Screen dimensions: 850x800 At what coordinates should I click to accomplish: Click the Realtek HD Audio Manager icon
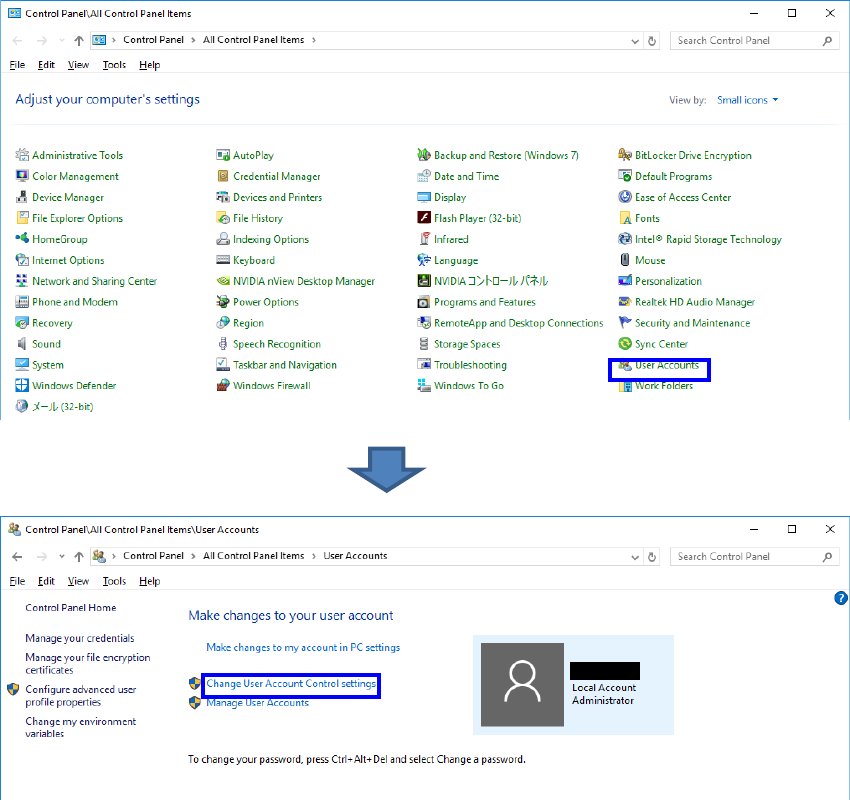(624, 302)
